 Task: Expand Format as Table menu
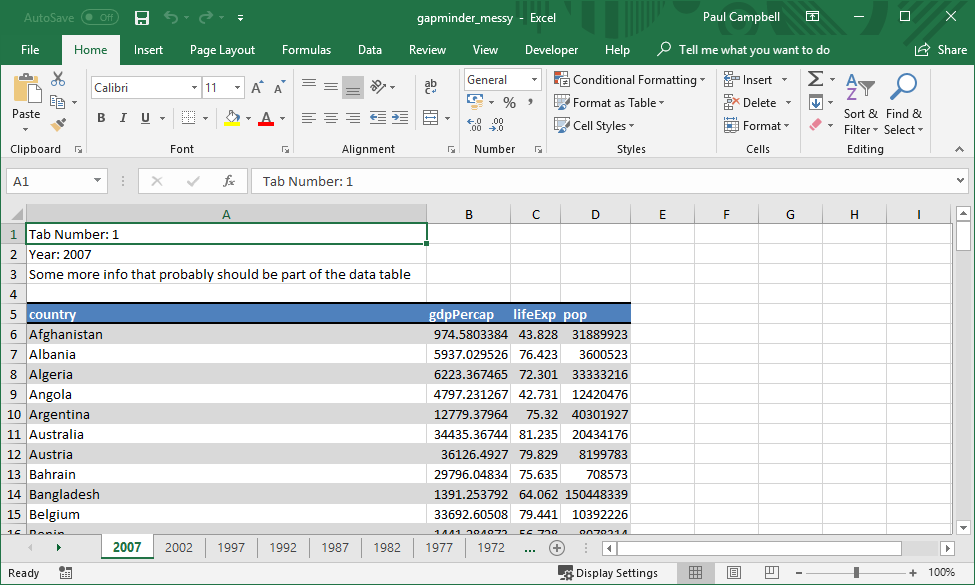click(609, 103)
